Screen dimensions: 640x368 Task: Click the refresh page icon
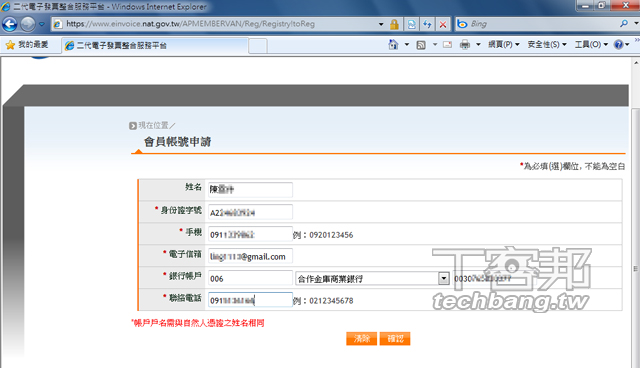tap(427, 24)
